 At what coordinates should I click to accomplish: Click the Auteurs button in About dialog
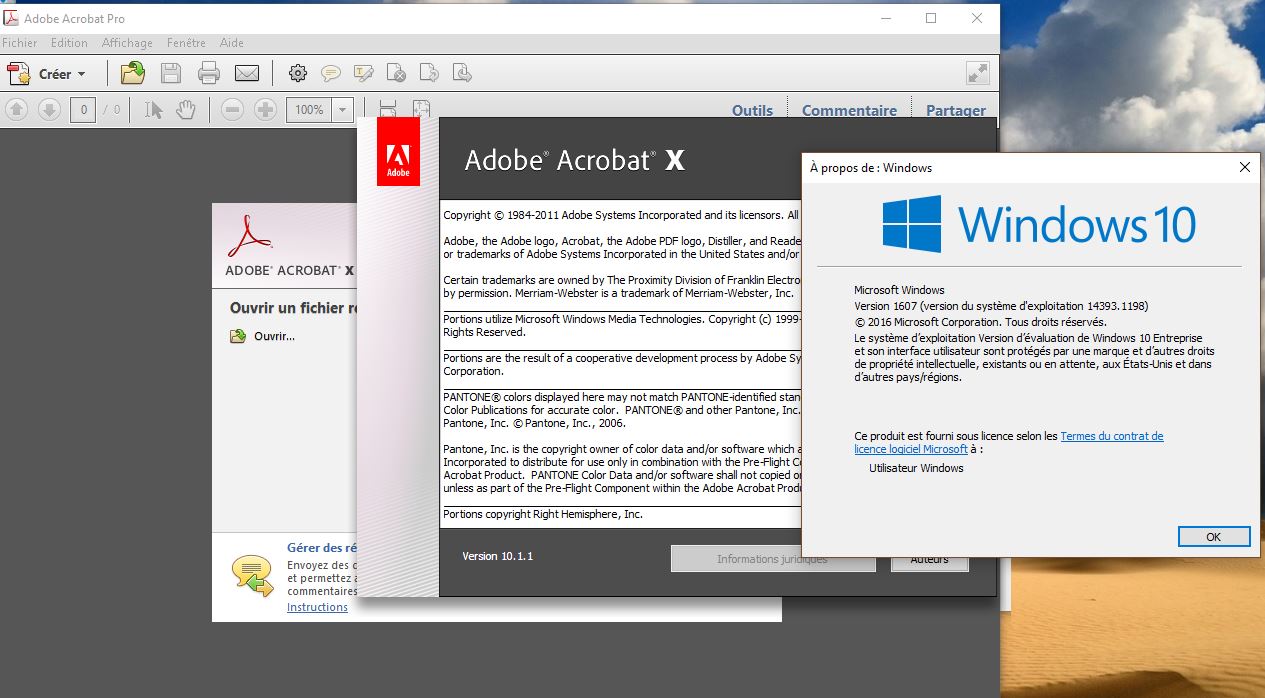(x=929, y=560)
